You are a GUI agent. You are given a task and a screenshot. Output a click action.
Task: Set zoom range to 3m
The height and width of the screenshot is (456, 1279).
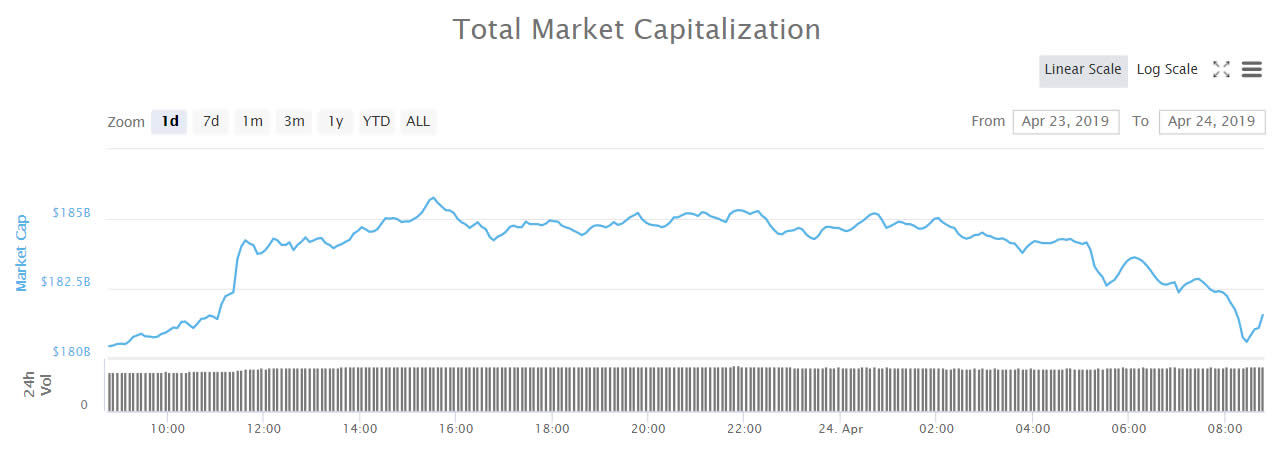(294, 122)
